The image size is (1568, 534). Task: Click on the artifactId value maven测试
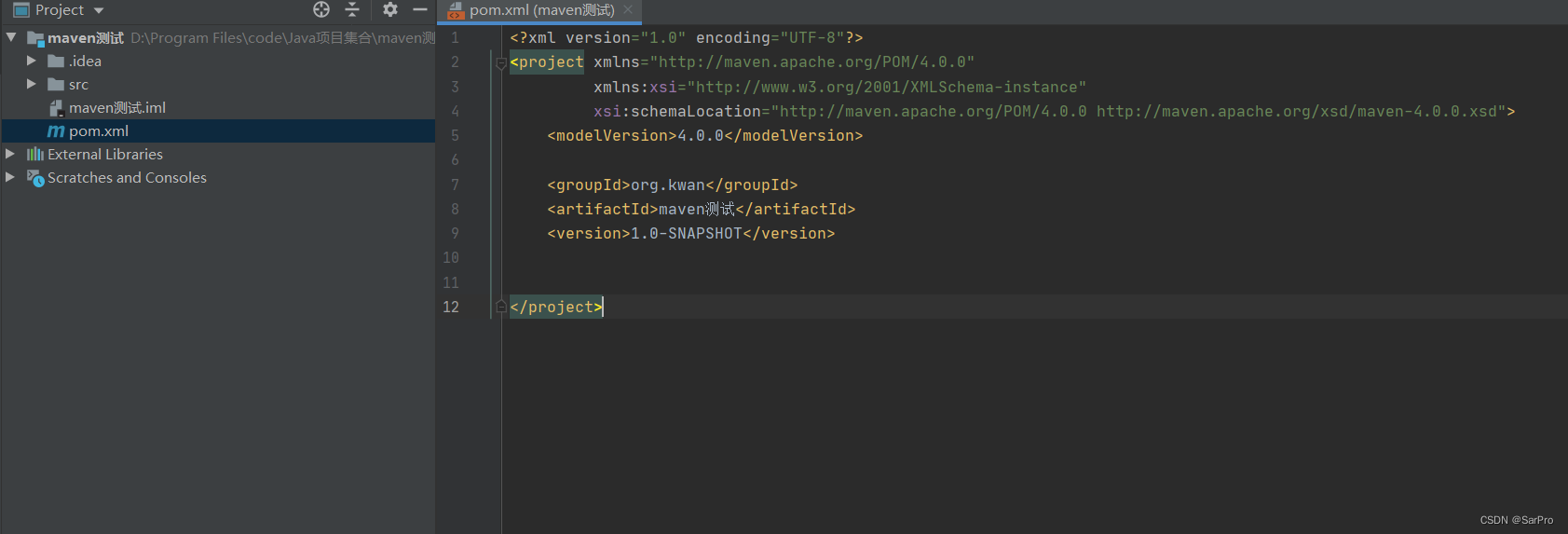(697, 210)
